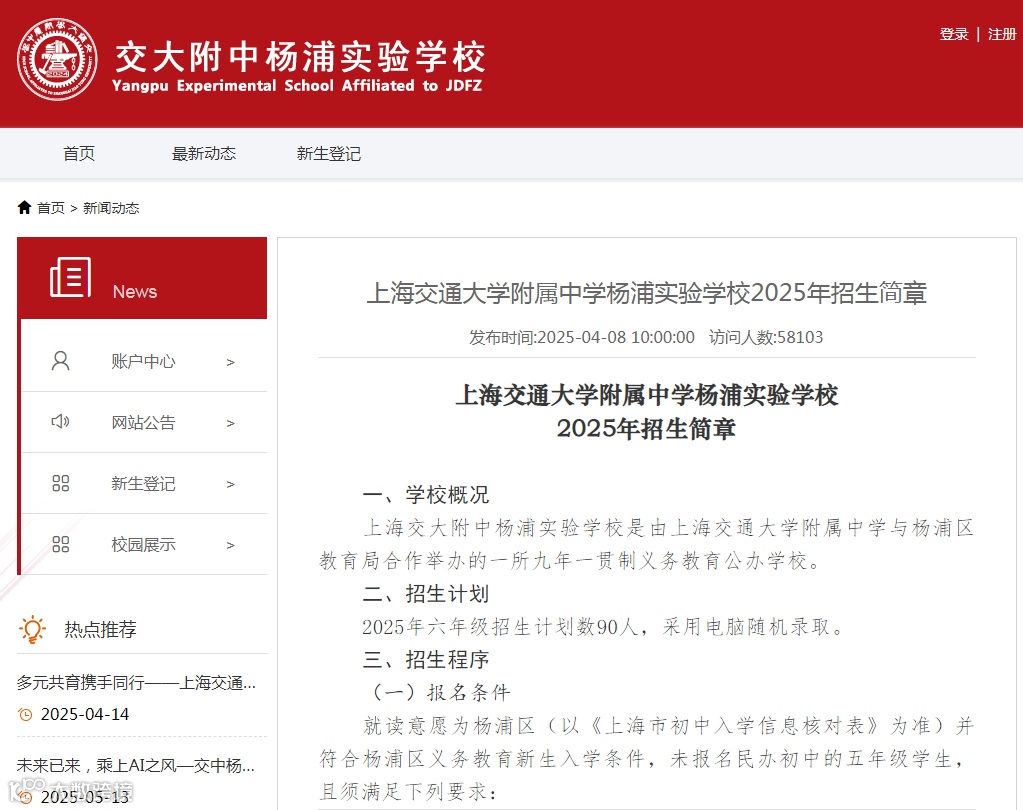Image resolution: width=1023 pixels, height=810 pixels.
Task: Click heading 一、学校概况
Action: (425, 494)
